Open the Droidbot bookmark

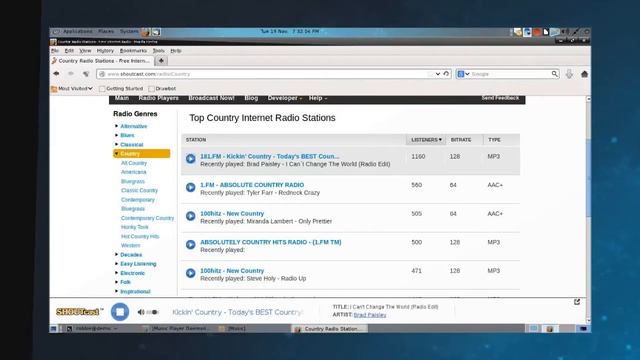[x=162, y=88]
